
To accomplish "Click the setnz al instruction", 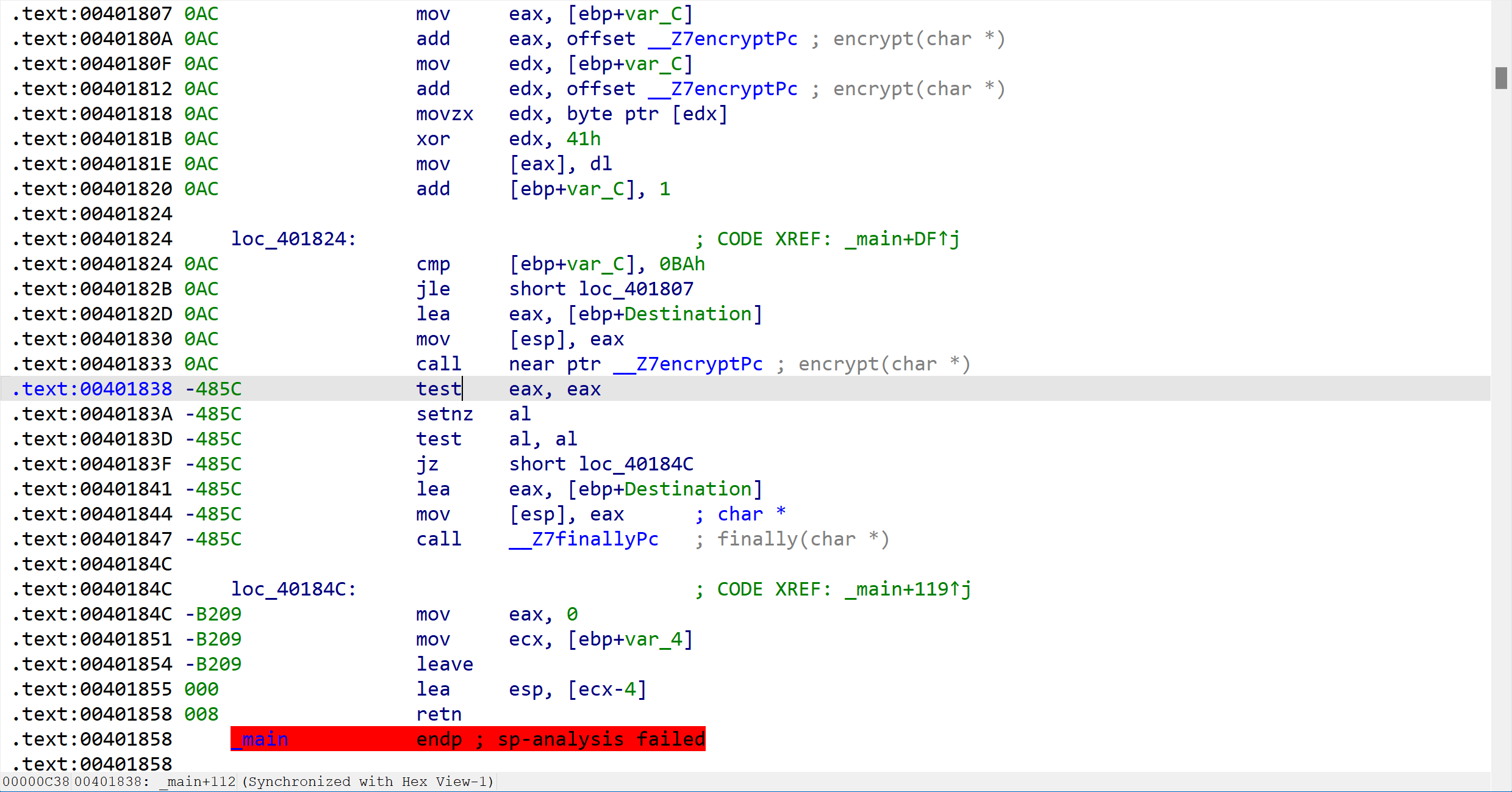I will 445,414.
